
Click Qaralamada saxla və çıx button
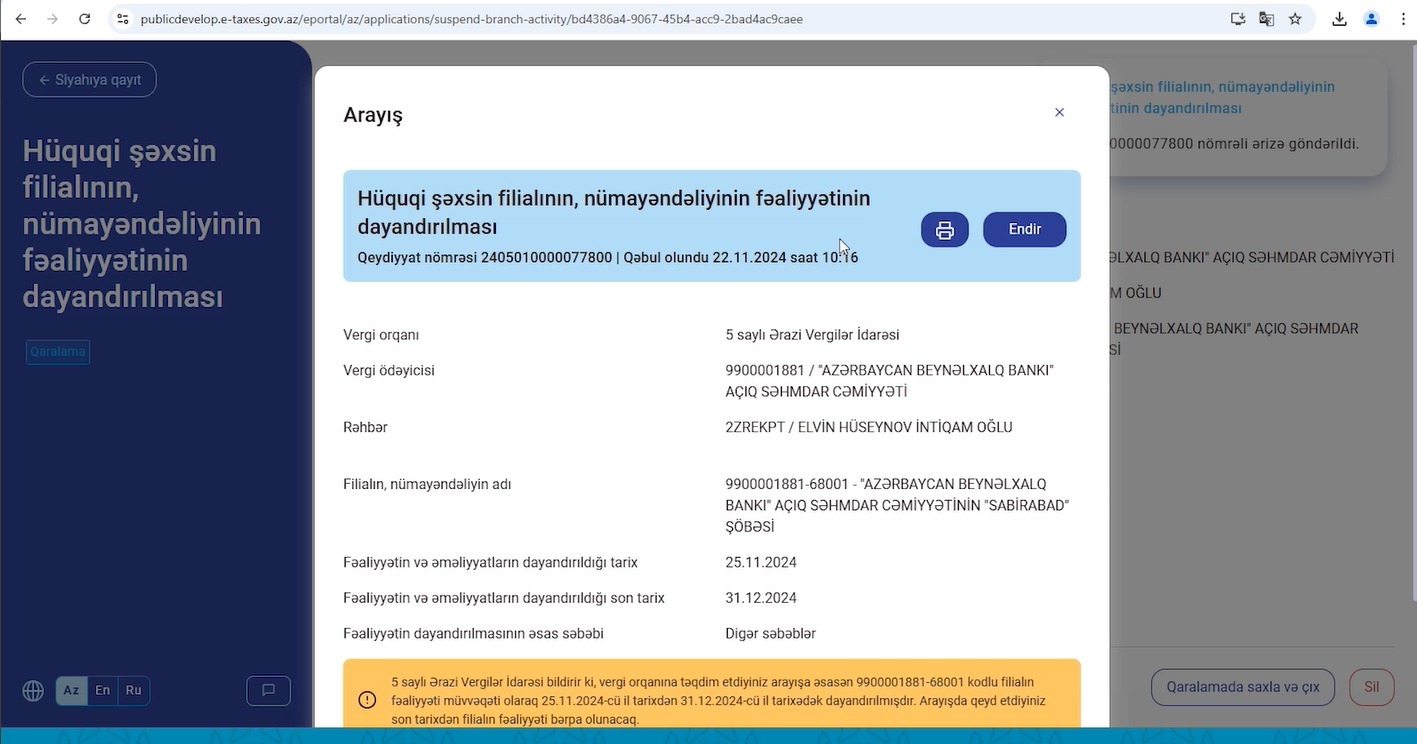[x=1243, y=688]
